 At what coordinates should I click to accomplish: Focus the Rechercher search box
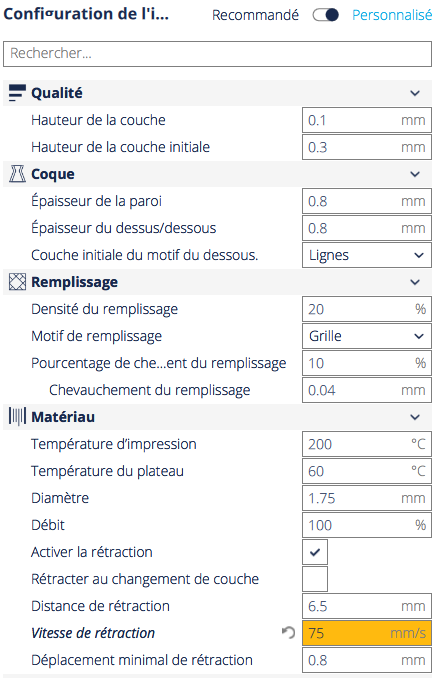218,54
